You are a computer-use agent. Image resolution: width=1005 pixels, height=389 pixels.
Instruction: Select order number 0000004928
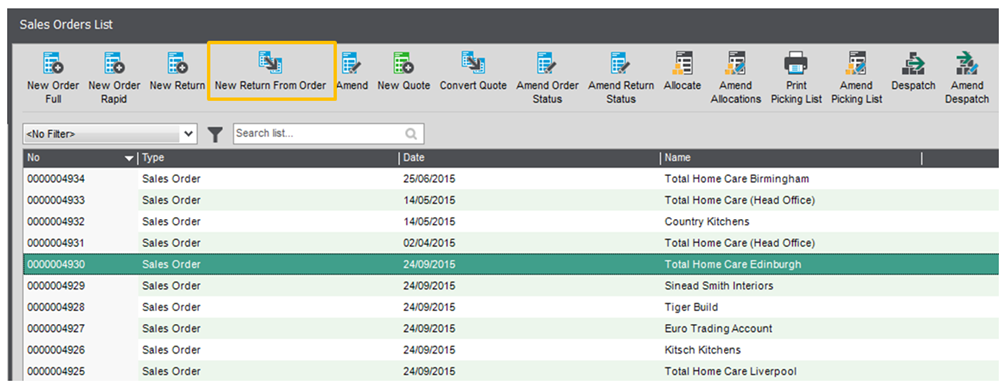[x=56, y=307]
